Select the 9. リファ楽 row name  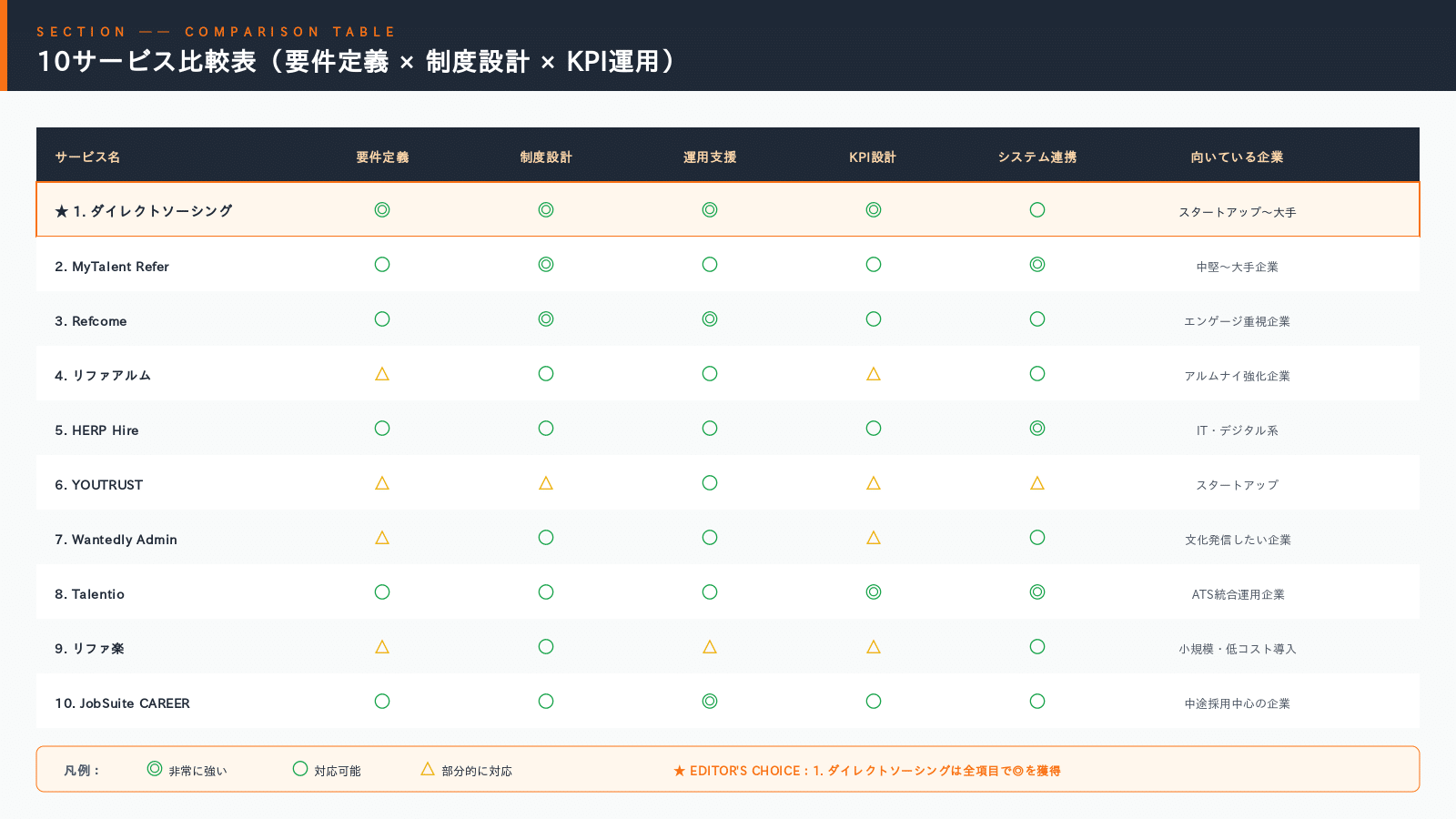coord(89,649)
